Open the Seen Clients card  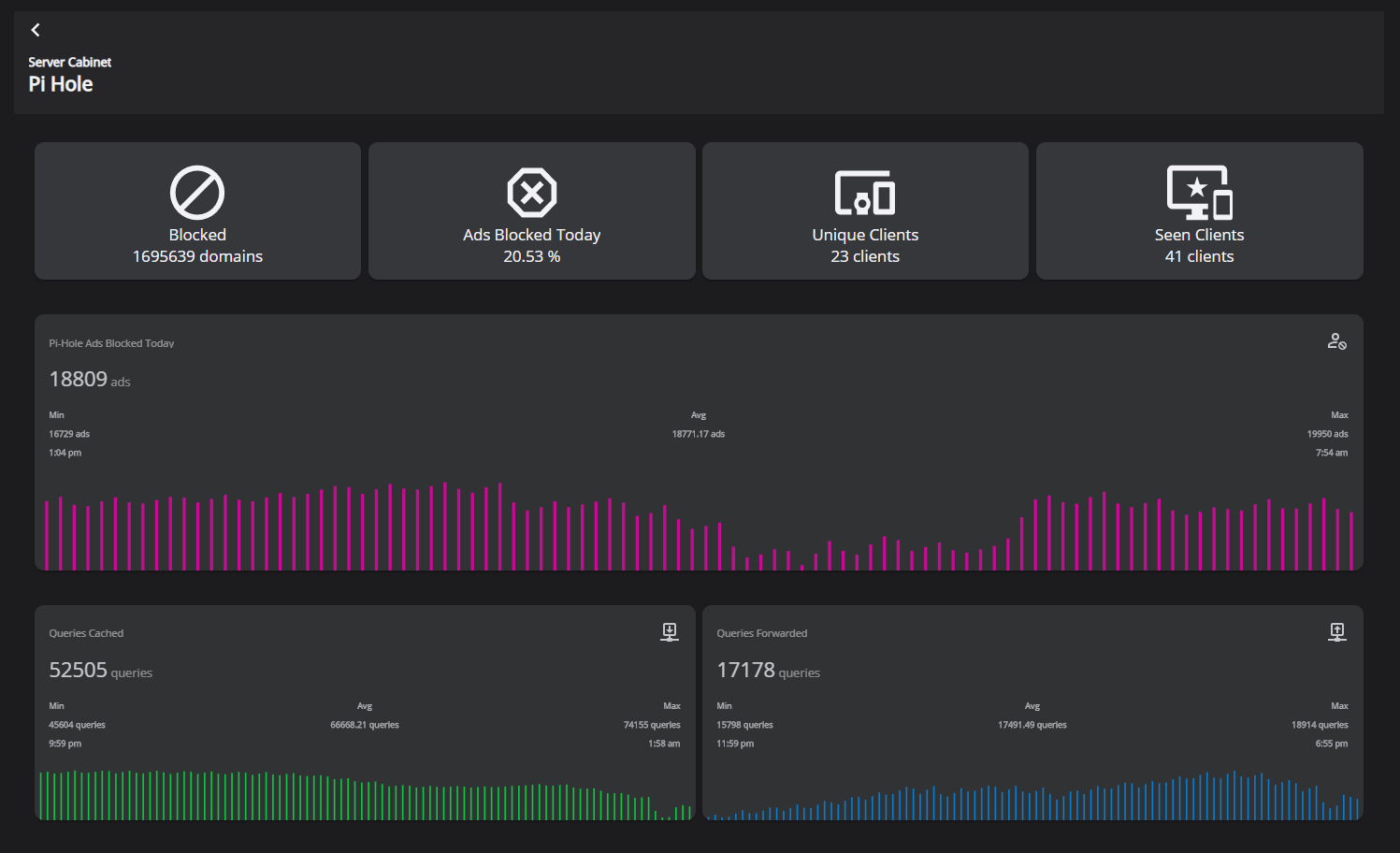[1200, 210]
